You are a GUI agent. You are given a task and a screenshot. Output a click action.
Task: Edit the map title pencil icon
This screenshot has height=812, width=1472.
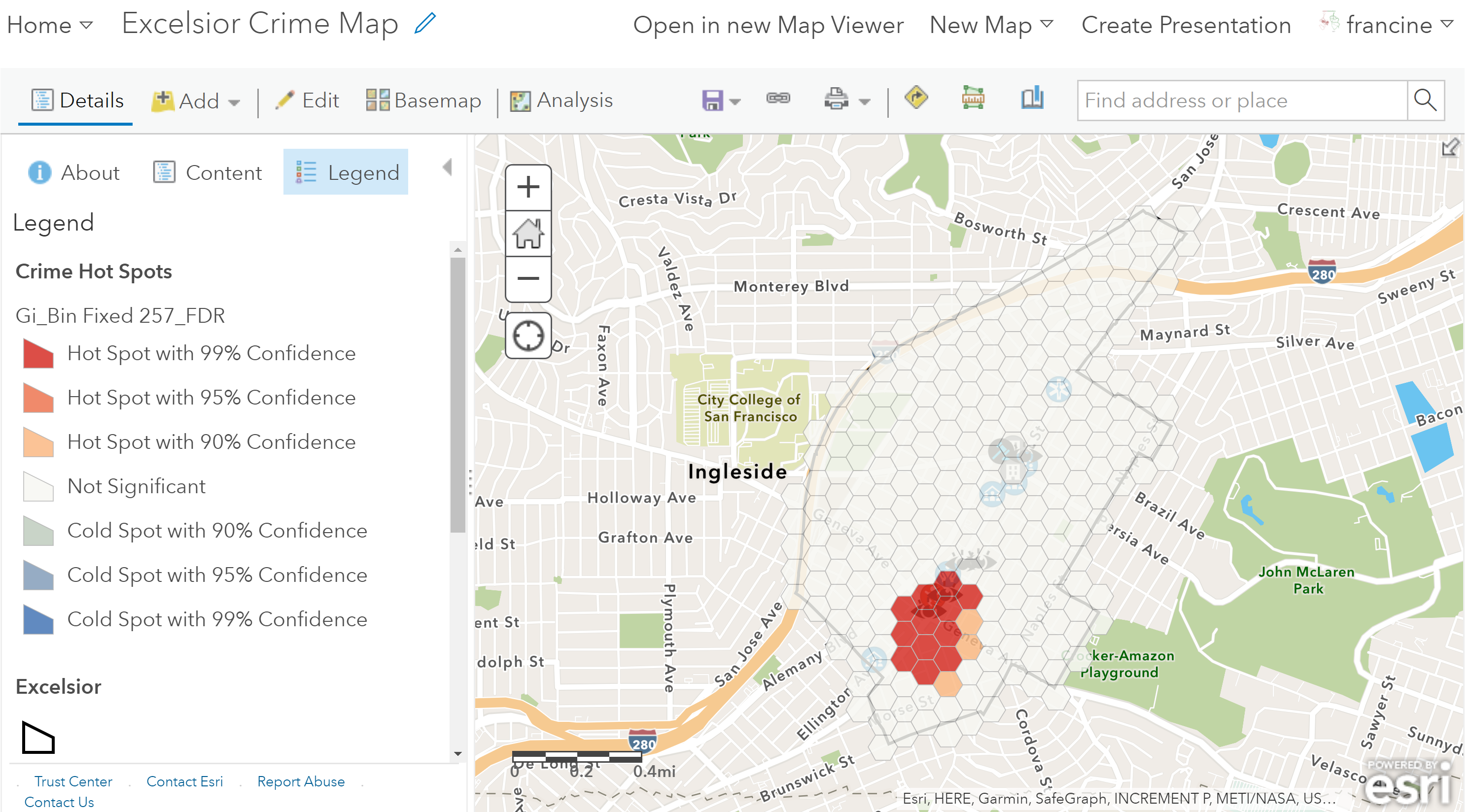pos(425,24)
